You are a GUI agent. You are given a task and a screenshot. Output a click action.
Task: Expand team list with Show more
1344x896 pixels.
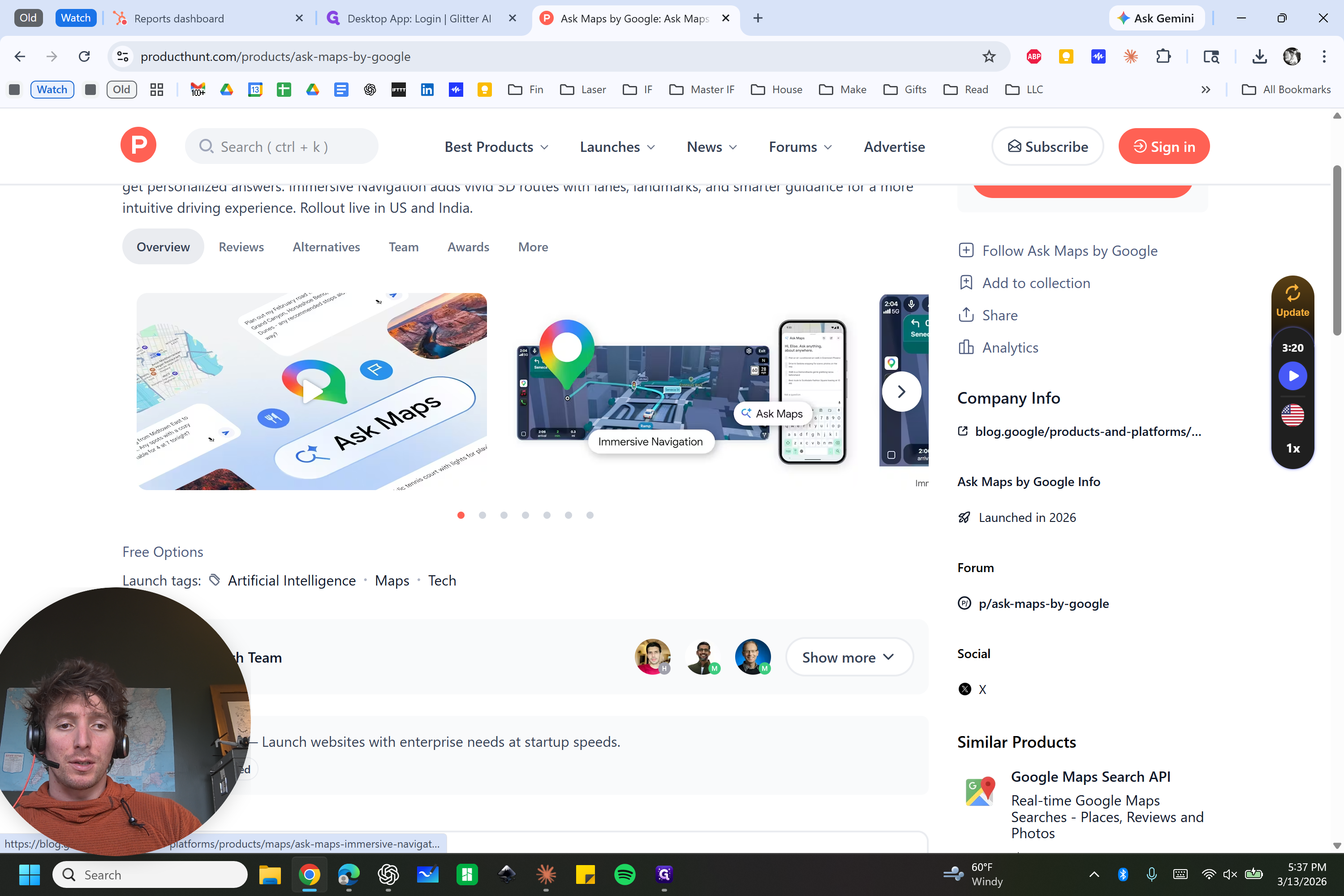point(849,657)
